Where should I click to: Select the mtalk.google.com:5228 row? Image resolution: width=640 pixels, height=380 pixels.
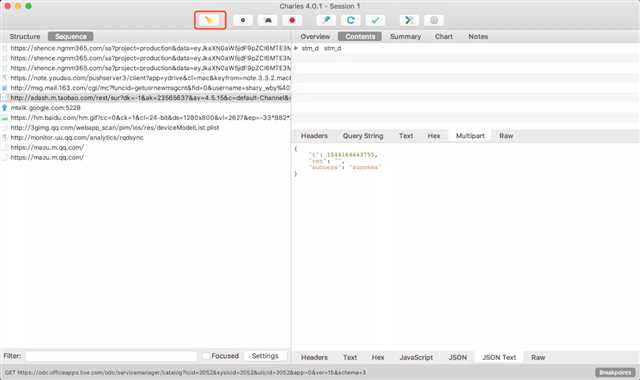146,108
